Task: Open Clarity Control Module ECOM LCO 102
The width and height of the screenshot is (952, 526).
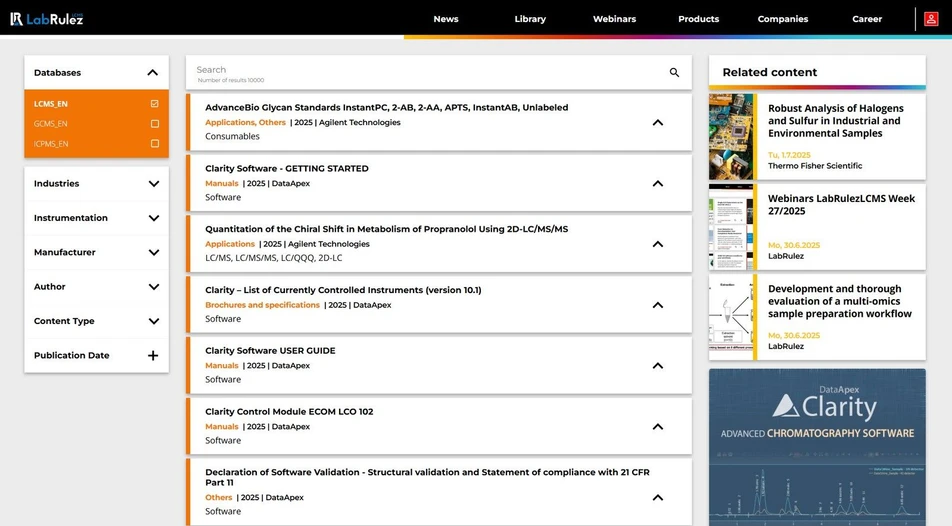Action: click(289, 411)
